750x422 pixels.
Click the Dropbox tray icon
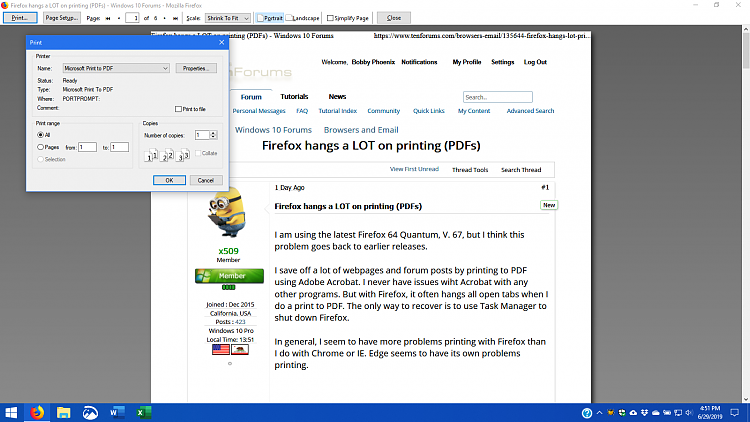(x=644, y=412)
